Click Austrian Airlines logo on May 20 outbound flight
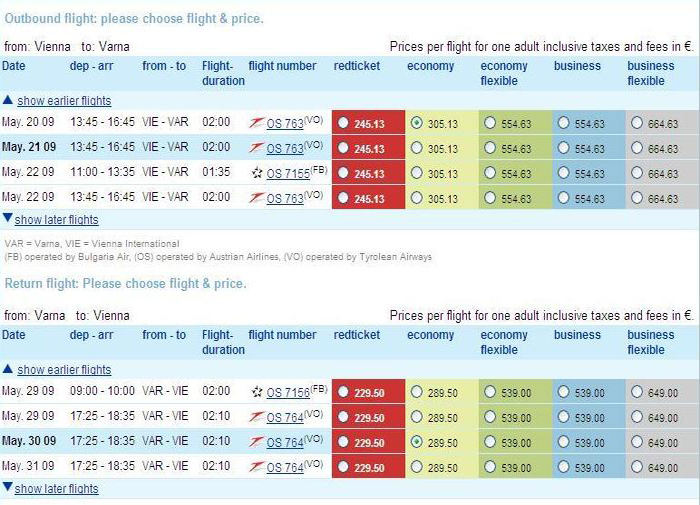 [256, 122]
